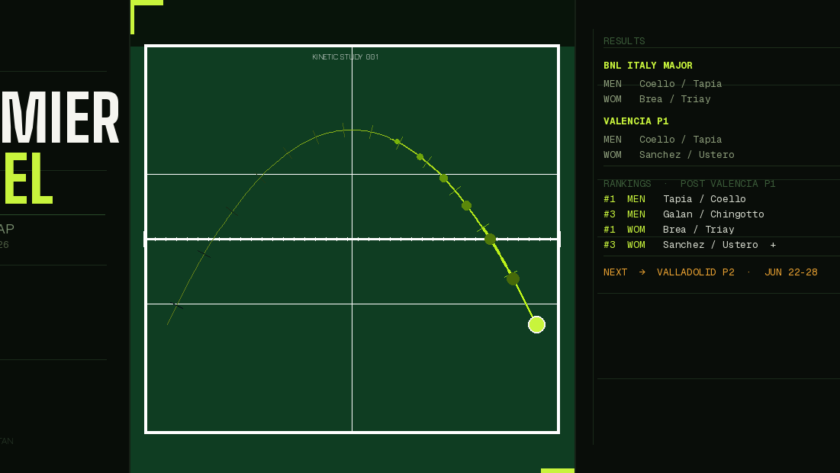
Task: Expand rankings with the plus sign
Action: (x=772, y=245)
